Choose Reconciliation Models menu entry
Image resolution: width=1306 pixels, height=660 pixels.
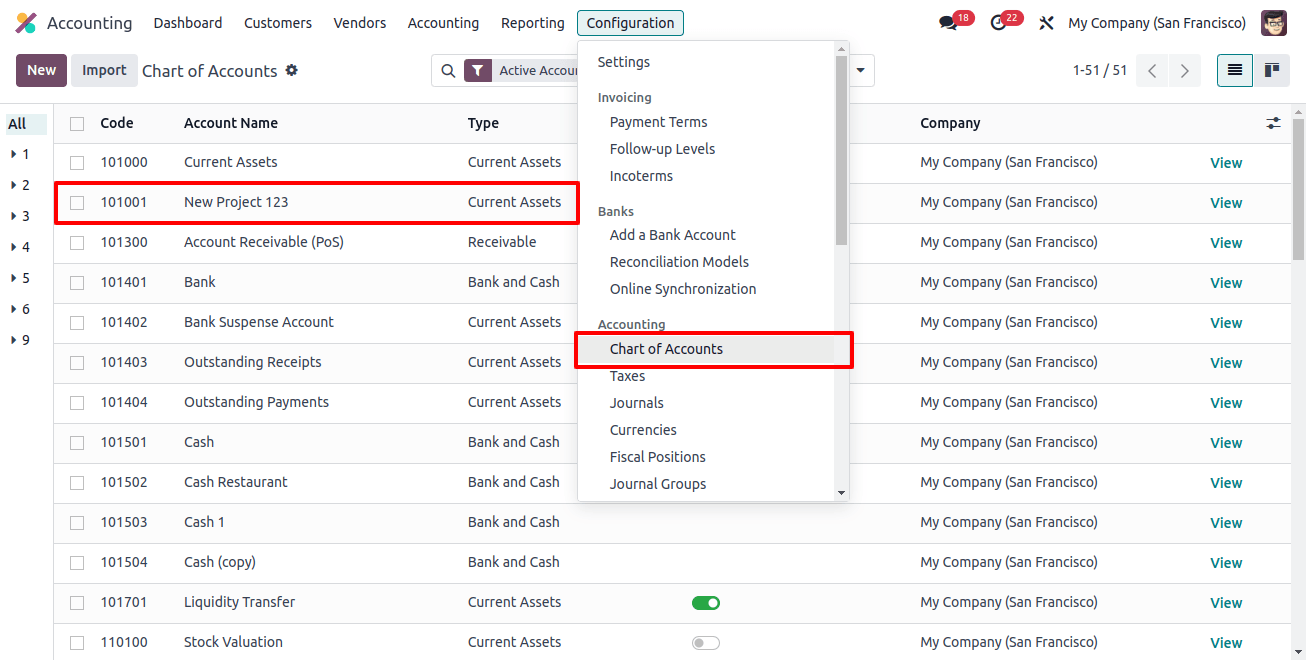pyautogui.click(x=680, y=262)
